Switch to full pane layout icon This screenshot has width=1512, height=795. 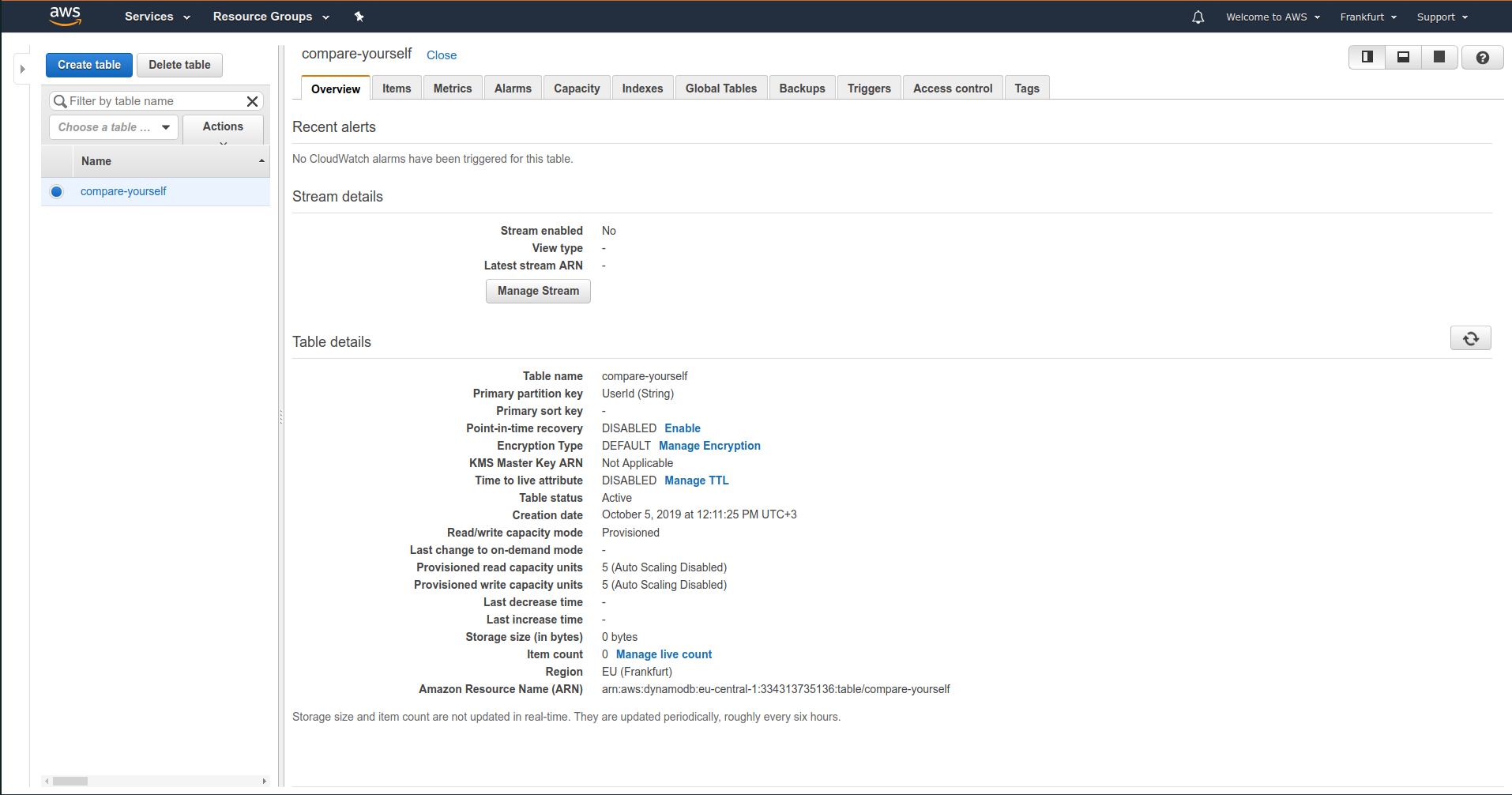pos(1439,57)
